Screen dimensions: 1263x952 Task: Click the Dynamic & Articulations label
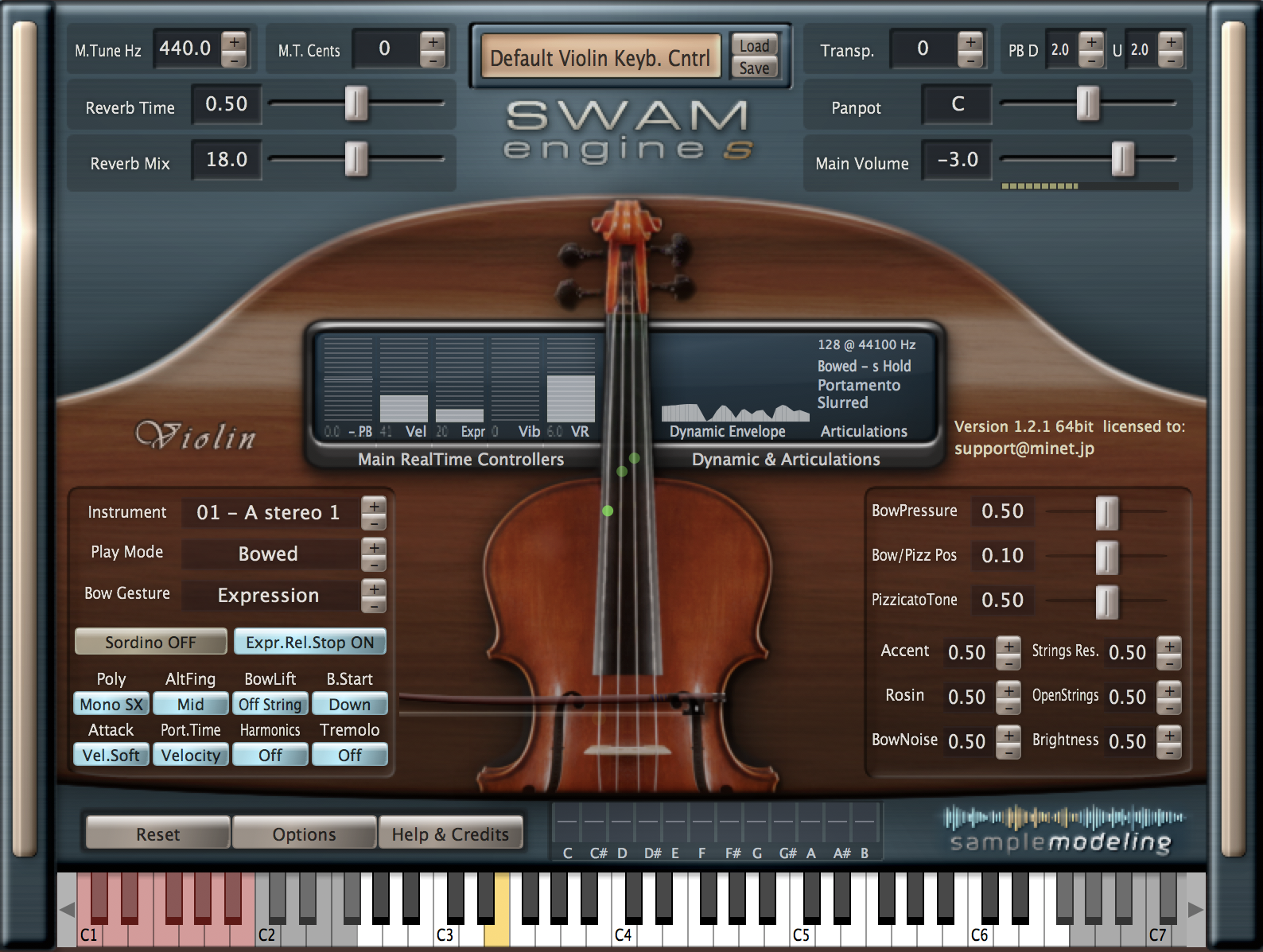tap(786, 459)
